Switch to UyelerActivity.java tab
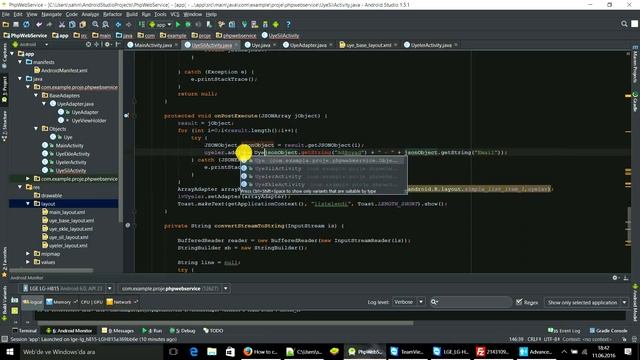Viewport: 640px width, 360px height. pyautogui.click(x=431, y=45)
